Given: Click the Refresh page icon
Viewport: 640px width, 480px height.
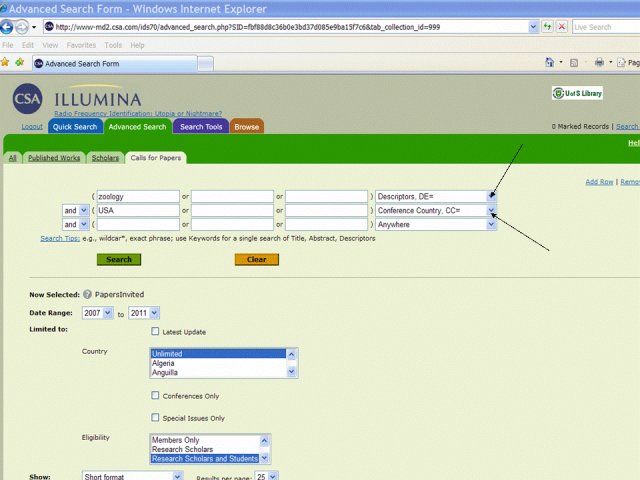Looking at the screenshot, I should (x=547, y=27).
